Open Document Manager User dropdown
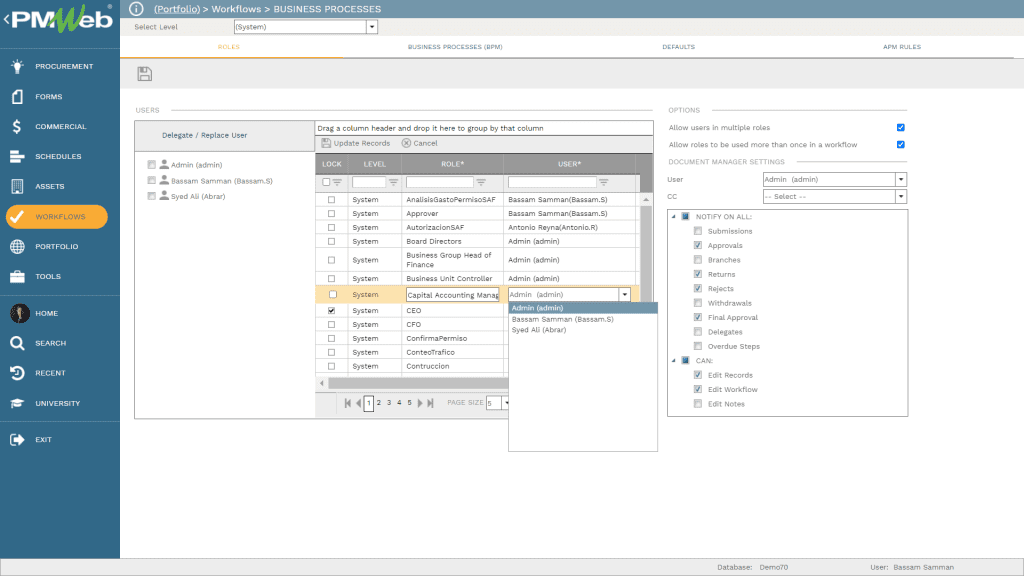 901,180
